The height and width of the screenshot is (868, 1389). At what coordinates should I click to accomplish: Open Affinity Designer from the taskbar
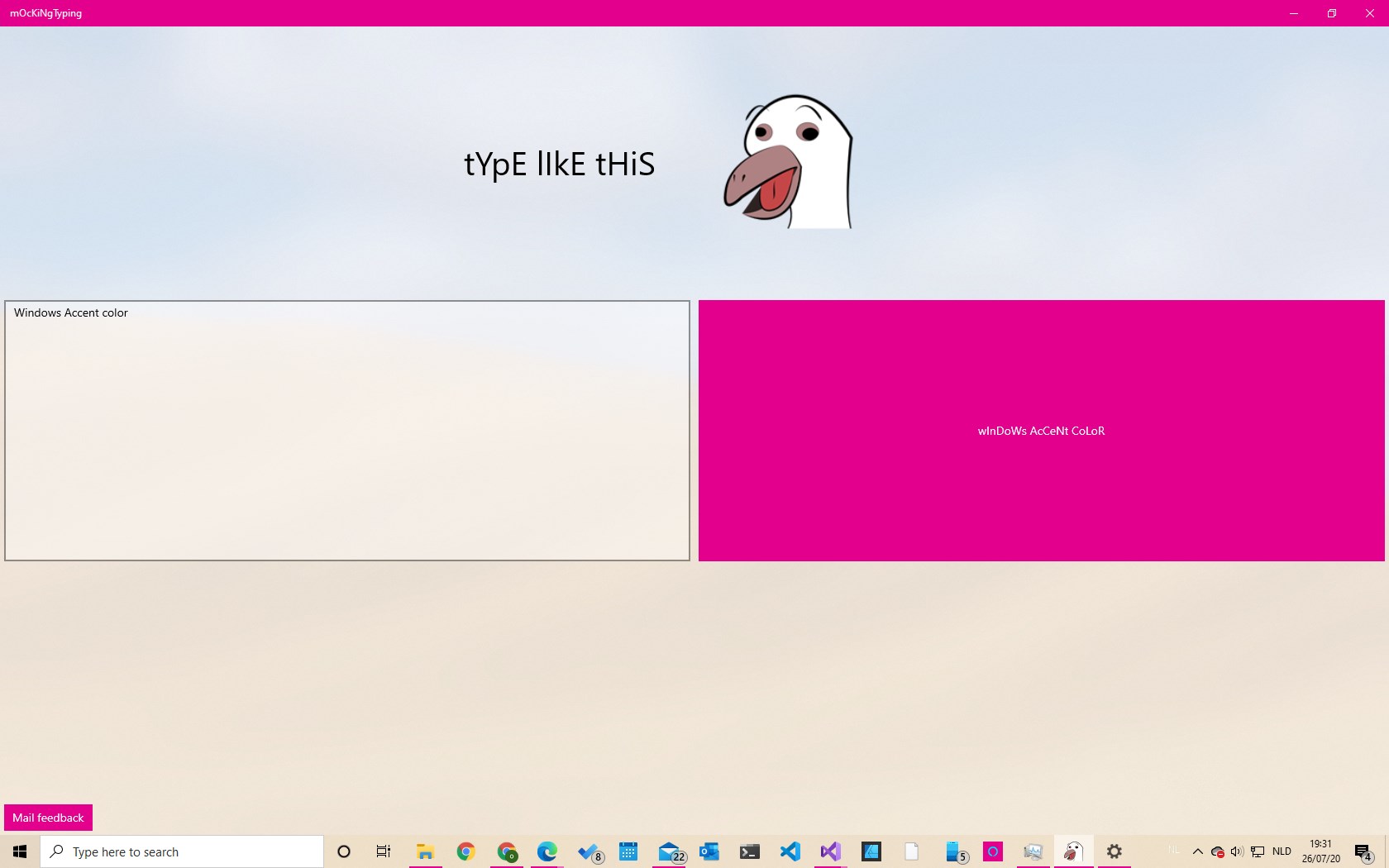pyautogui.click(x=871, y=851)
